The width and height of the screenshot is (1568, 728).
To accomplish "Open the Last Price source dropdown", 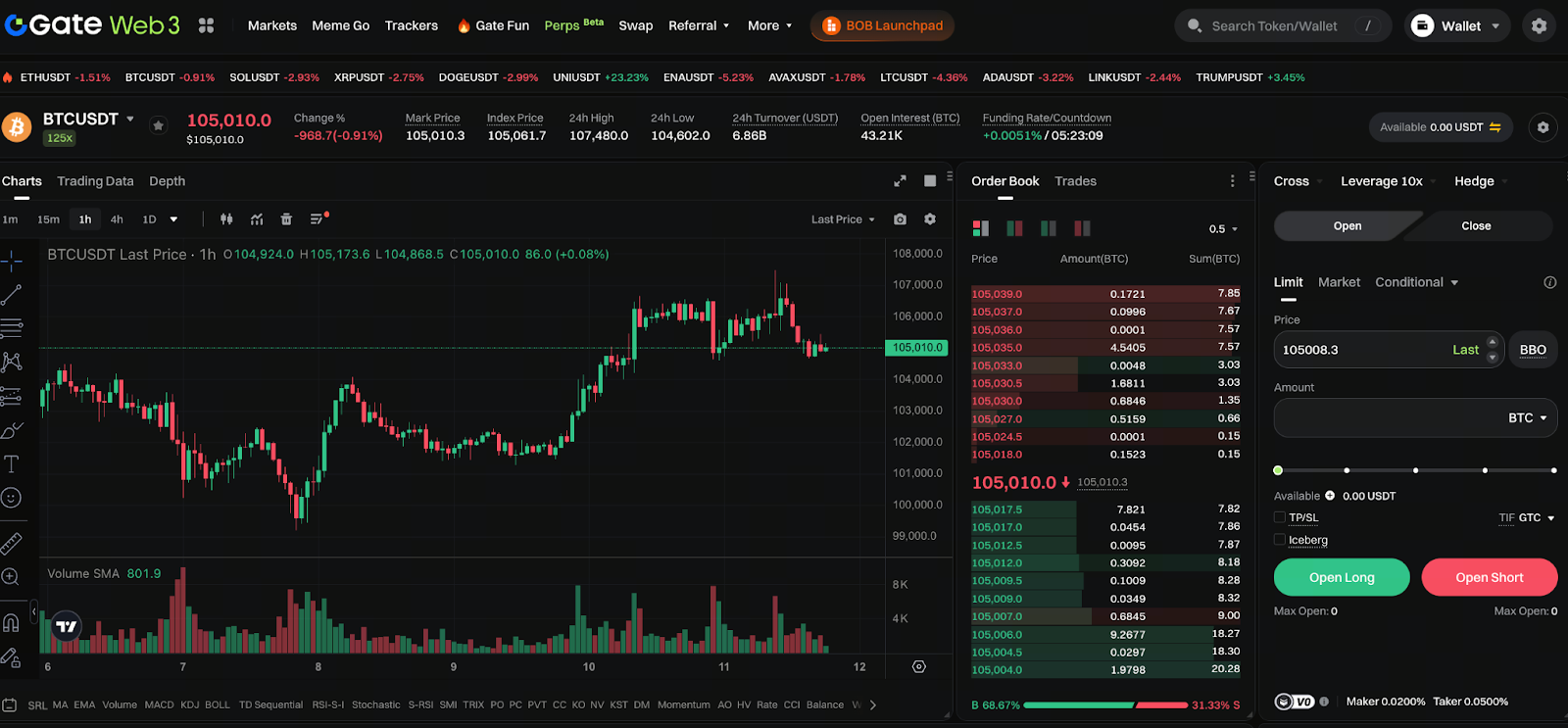I will pos(843,219).
